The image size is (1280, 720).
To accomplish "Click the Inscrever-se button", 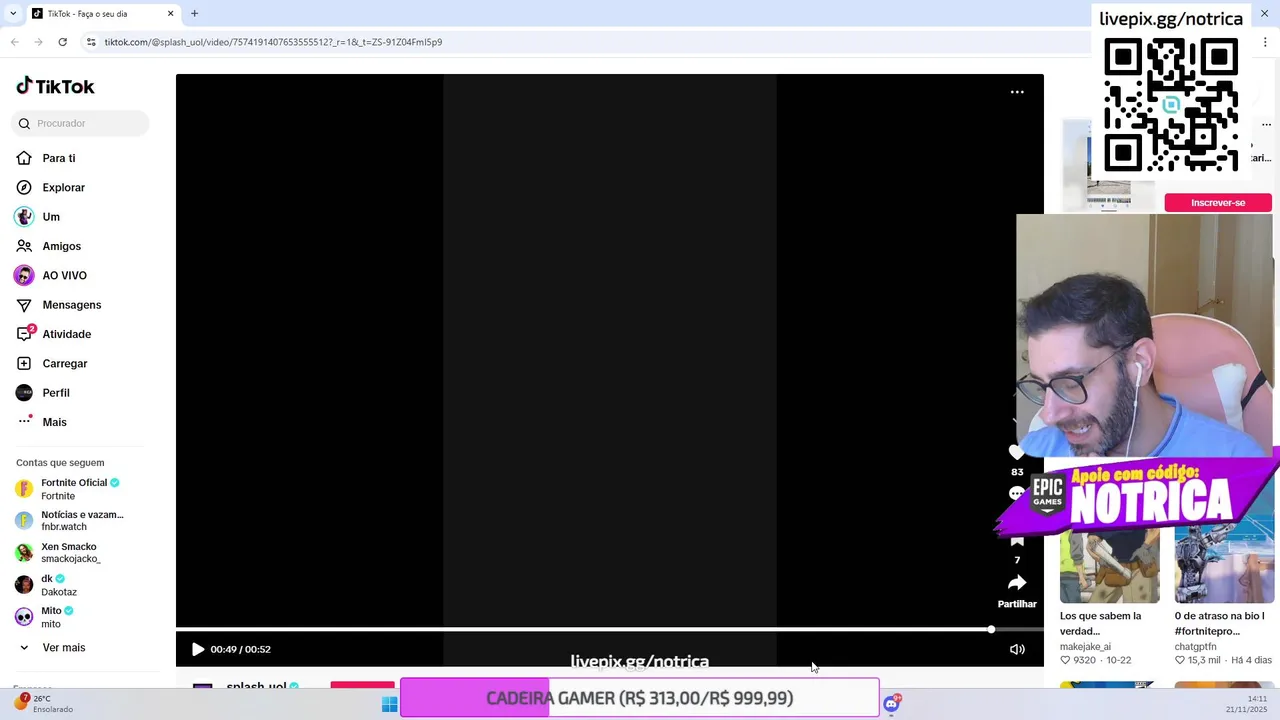I will tap(1218, 203).
